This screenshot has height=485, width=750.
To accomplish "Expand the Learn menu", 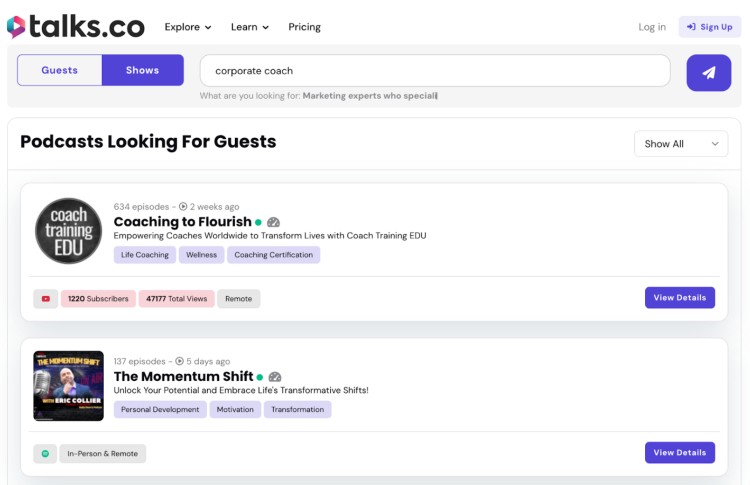I will [250, 27].
